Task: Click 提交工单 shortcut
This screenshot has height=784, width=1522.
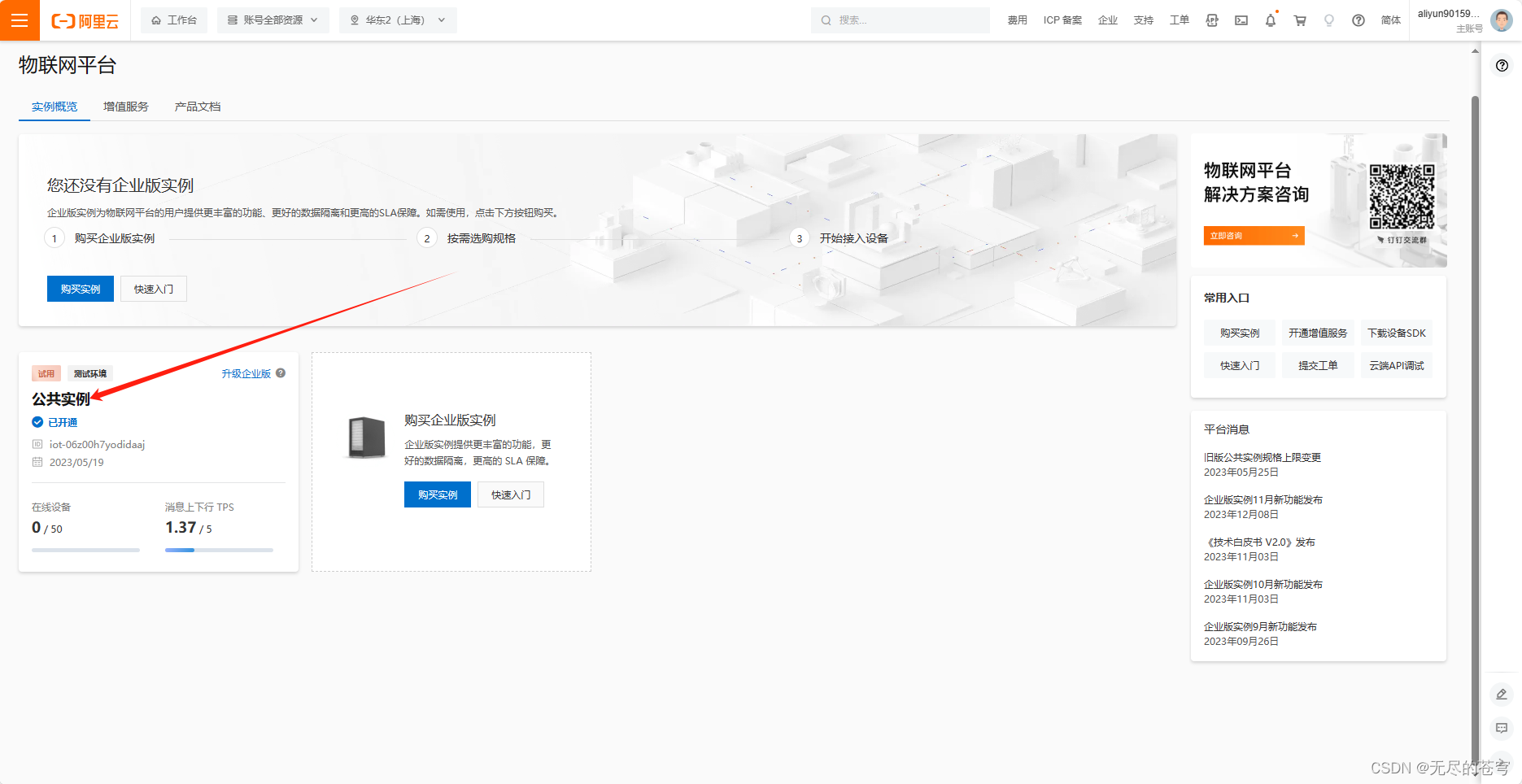Action: [1318, 365]
